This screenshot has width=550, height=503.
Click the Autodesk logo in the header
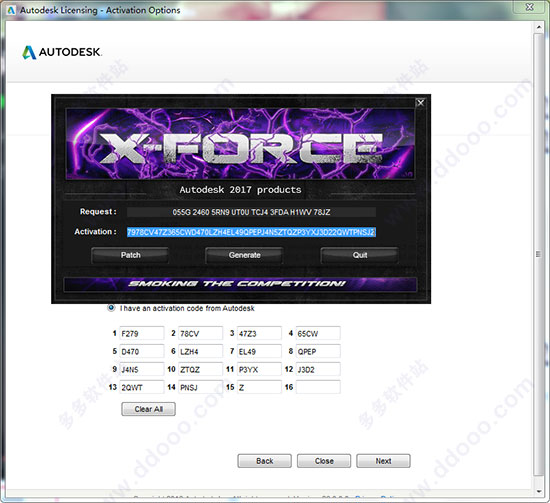[x=62, y=52]
